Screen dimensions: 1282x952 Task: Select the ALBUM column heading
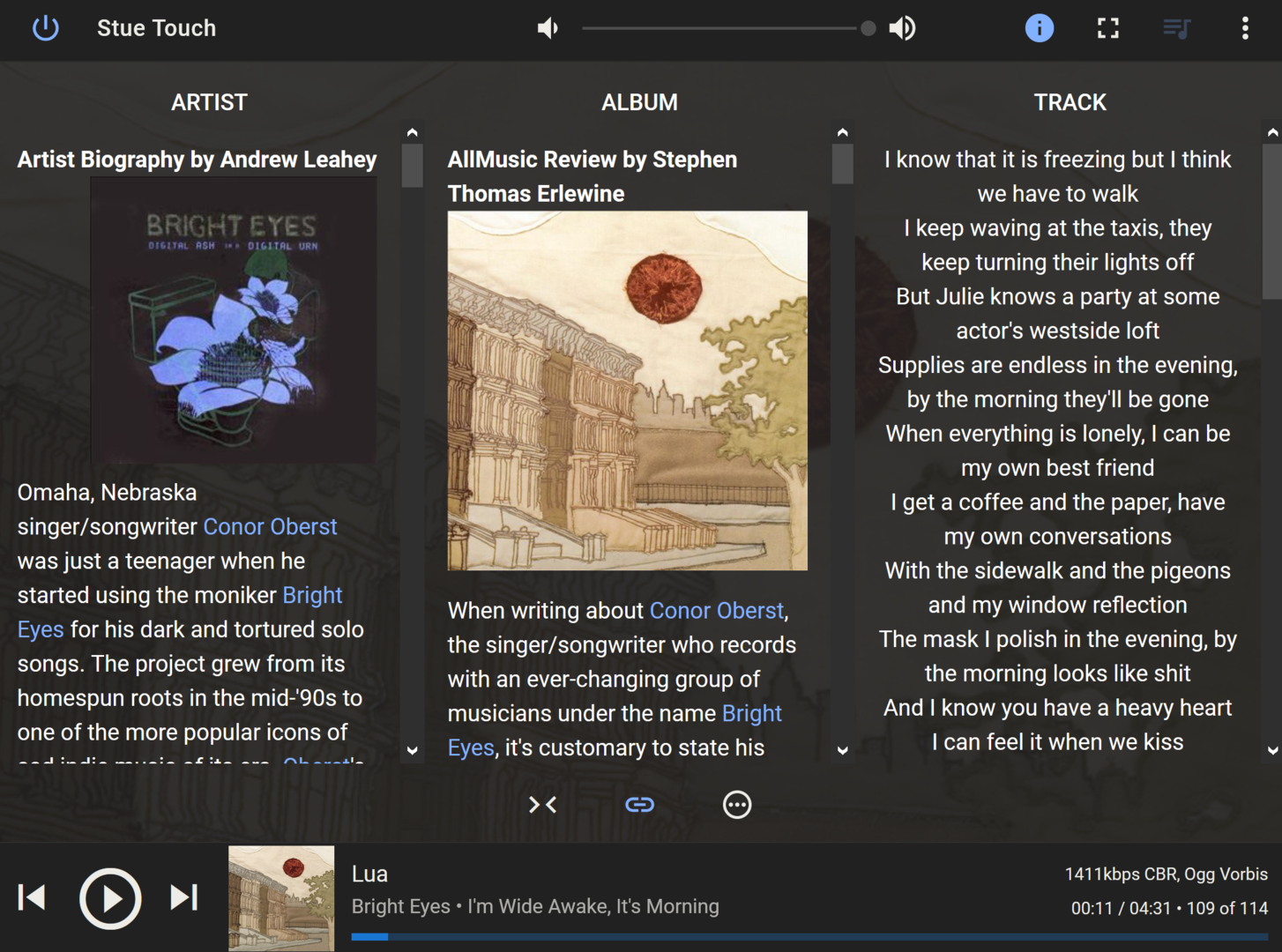pos(639,102)
